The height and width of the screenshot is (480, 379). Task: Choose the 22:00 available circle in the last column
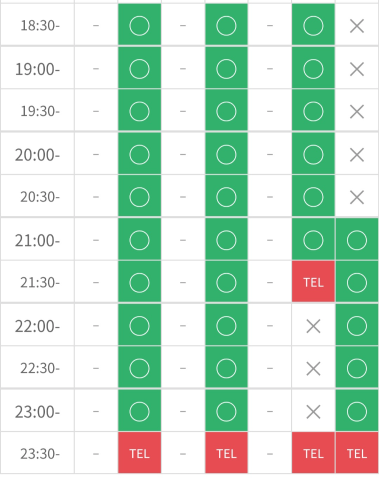click(357, 325)
